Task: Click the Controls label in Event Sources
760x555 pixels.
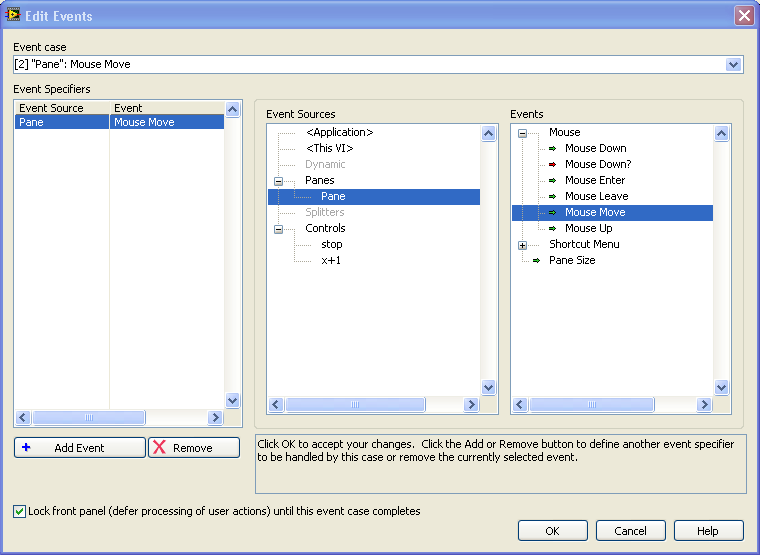Action: click(x=325, y=228)
